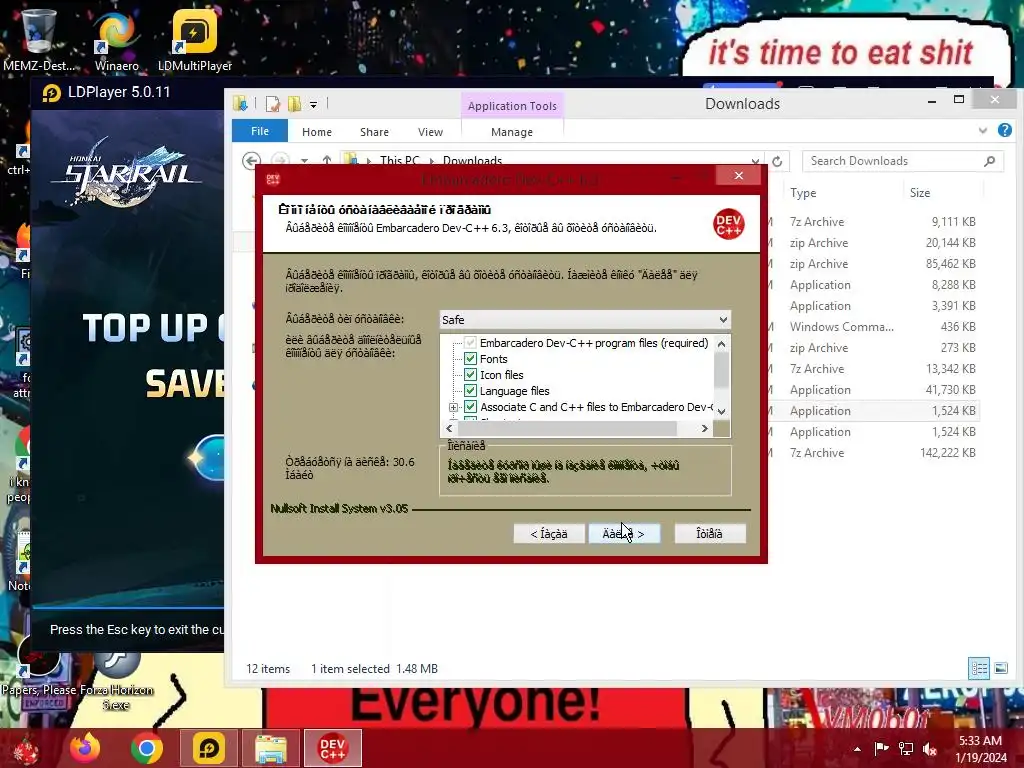
Task: Click the component list scroll down arrow
Action: pyautogui.click(x=722, y=411)
